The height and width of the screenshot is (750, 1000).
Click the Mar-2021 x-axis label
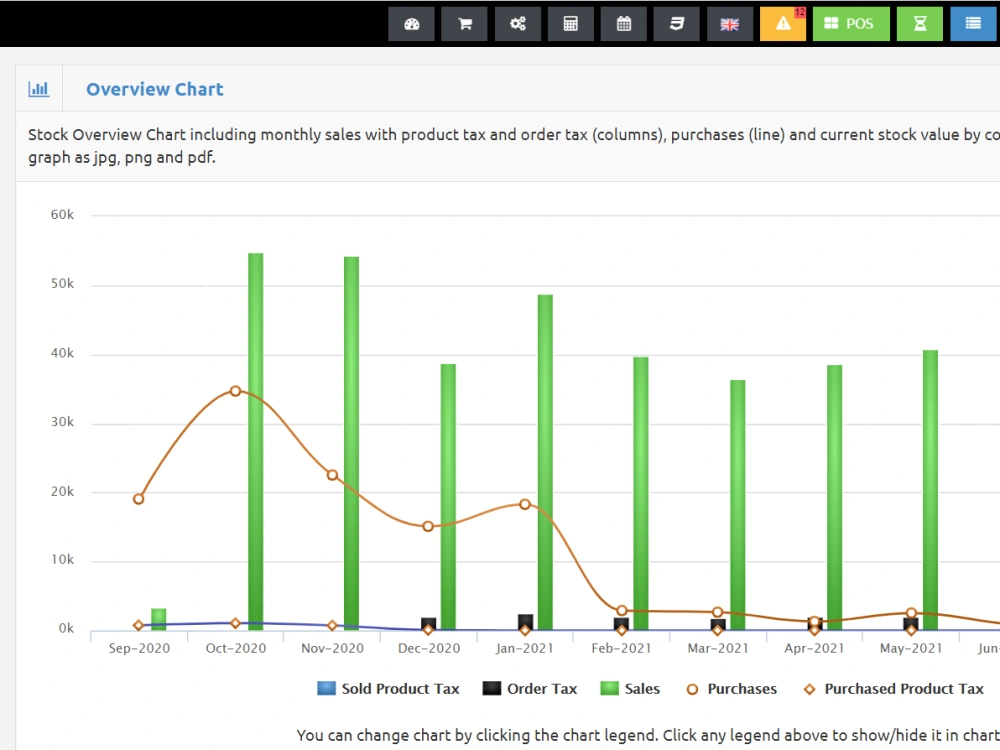tap(718, 649)
